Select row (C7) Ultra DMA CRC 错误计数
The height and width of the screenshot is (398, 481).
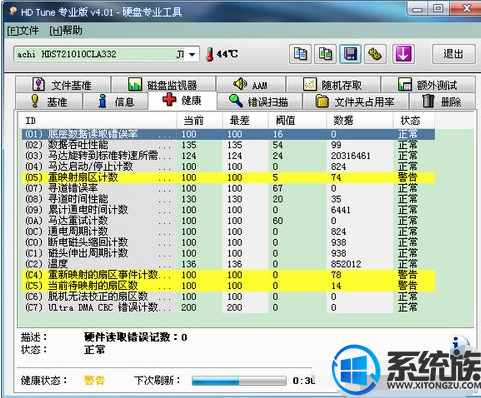pyautogui.click(x=228, y=307)
